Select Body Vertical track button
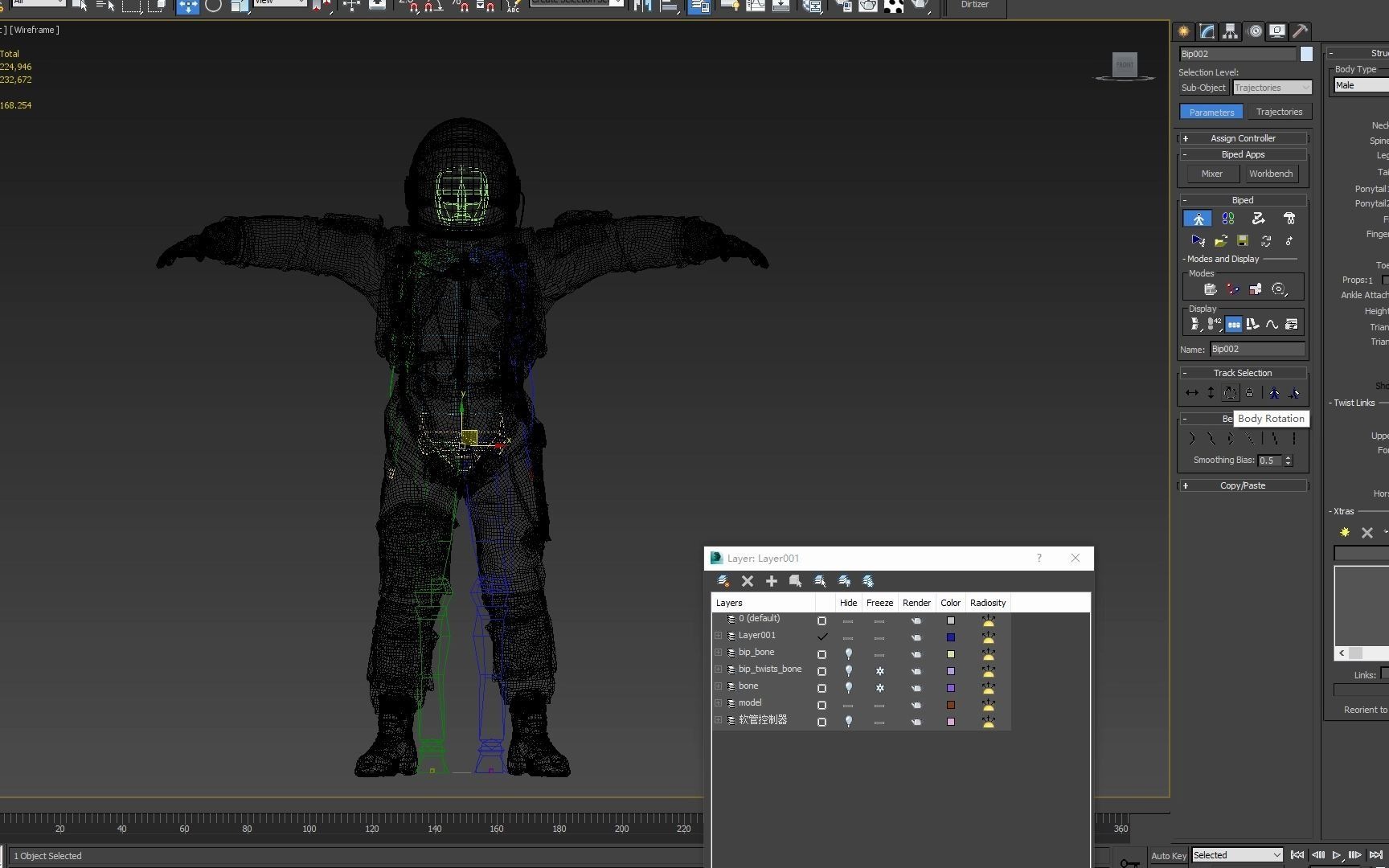This screenshot has width=1389, height=868. pos(1211,393)
